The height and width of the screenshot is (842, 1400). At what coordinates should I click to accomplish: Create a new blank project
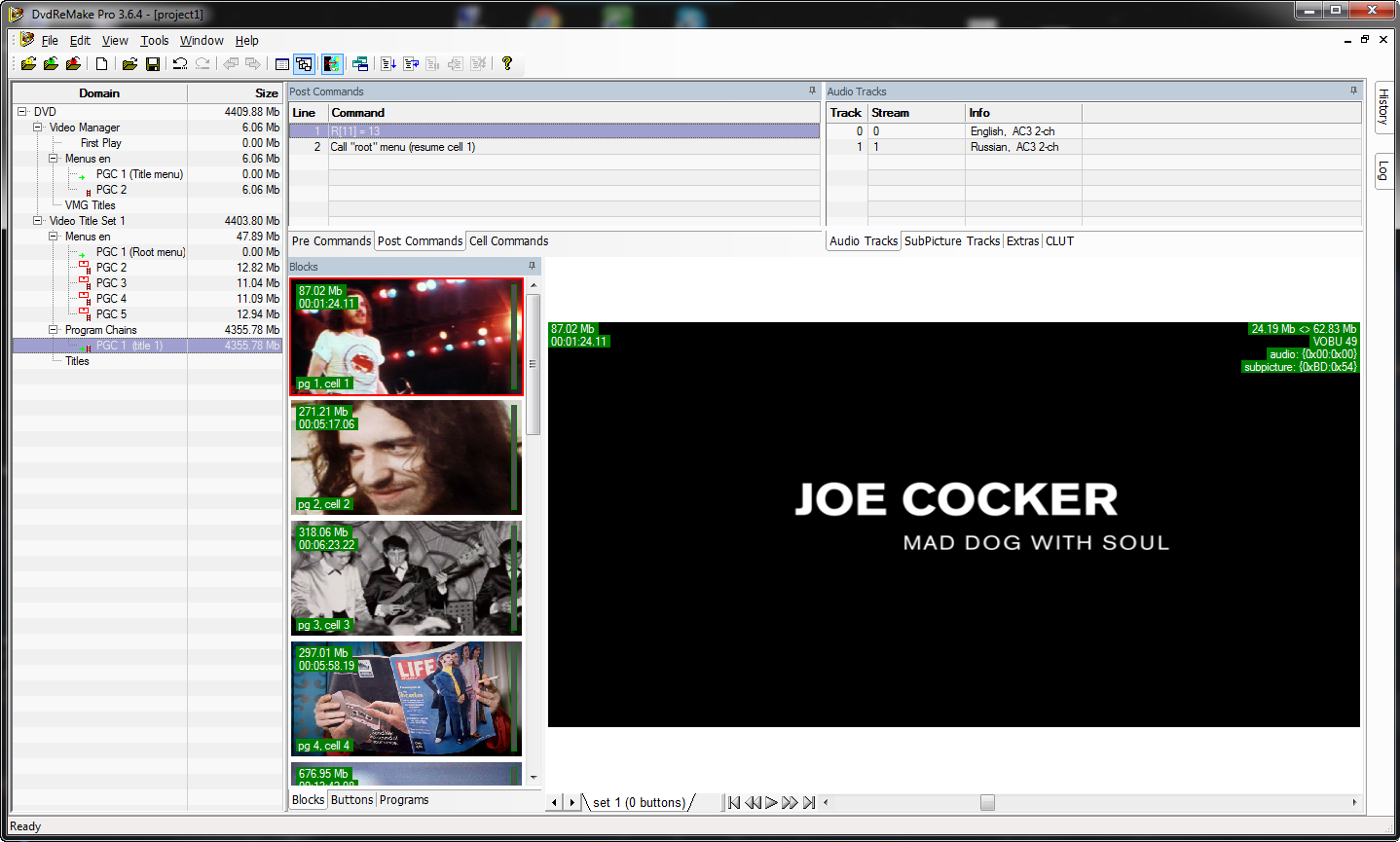(x=101, y=63)
